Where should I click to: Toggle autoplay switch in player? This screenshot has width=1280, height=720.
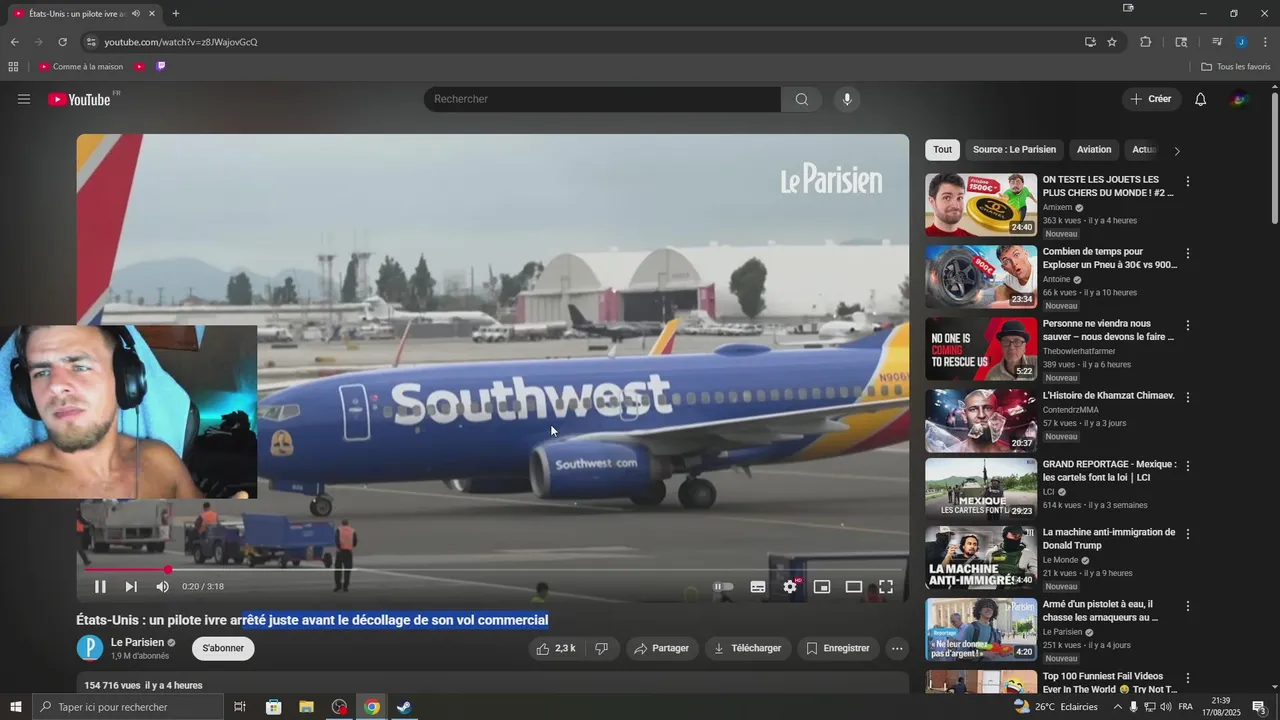pyautogui.click(x=723, y=587)
